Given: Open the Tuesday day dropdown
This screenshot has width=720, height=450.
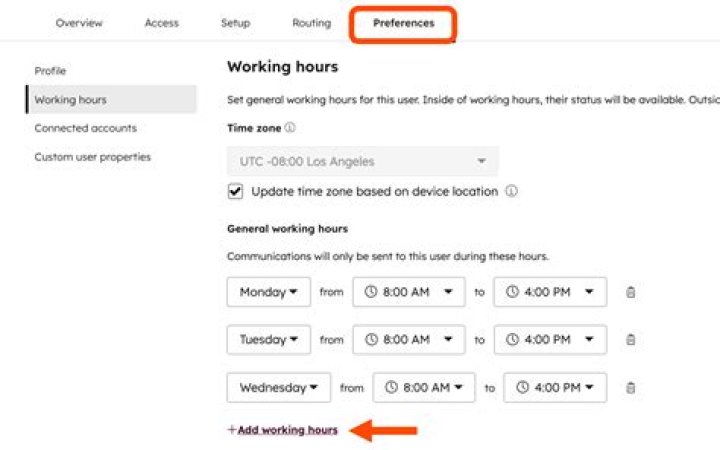Looking at the screenshot, I should (x=269, y=339).
